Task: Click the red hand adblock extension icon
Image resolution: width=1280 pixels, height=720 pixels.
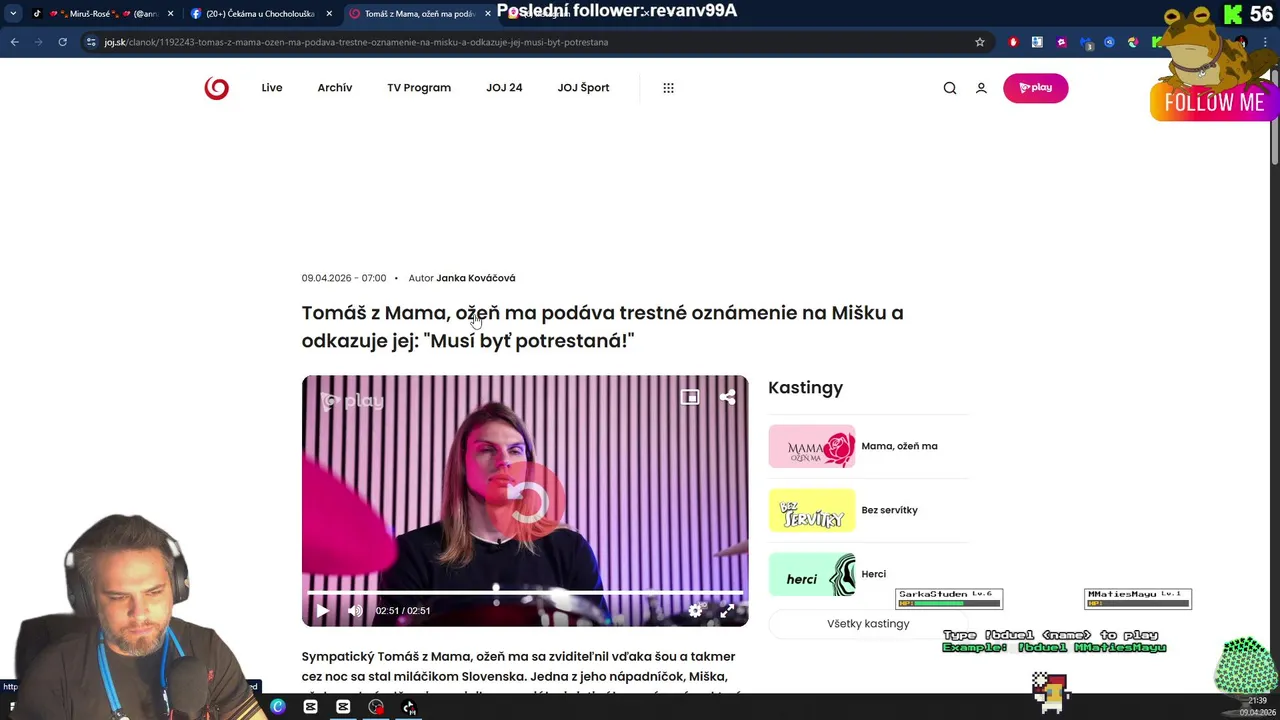Action: click(1013, 42)
